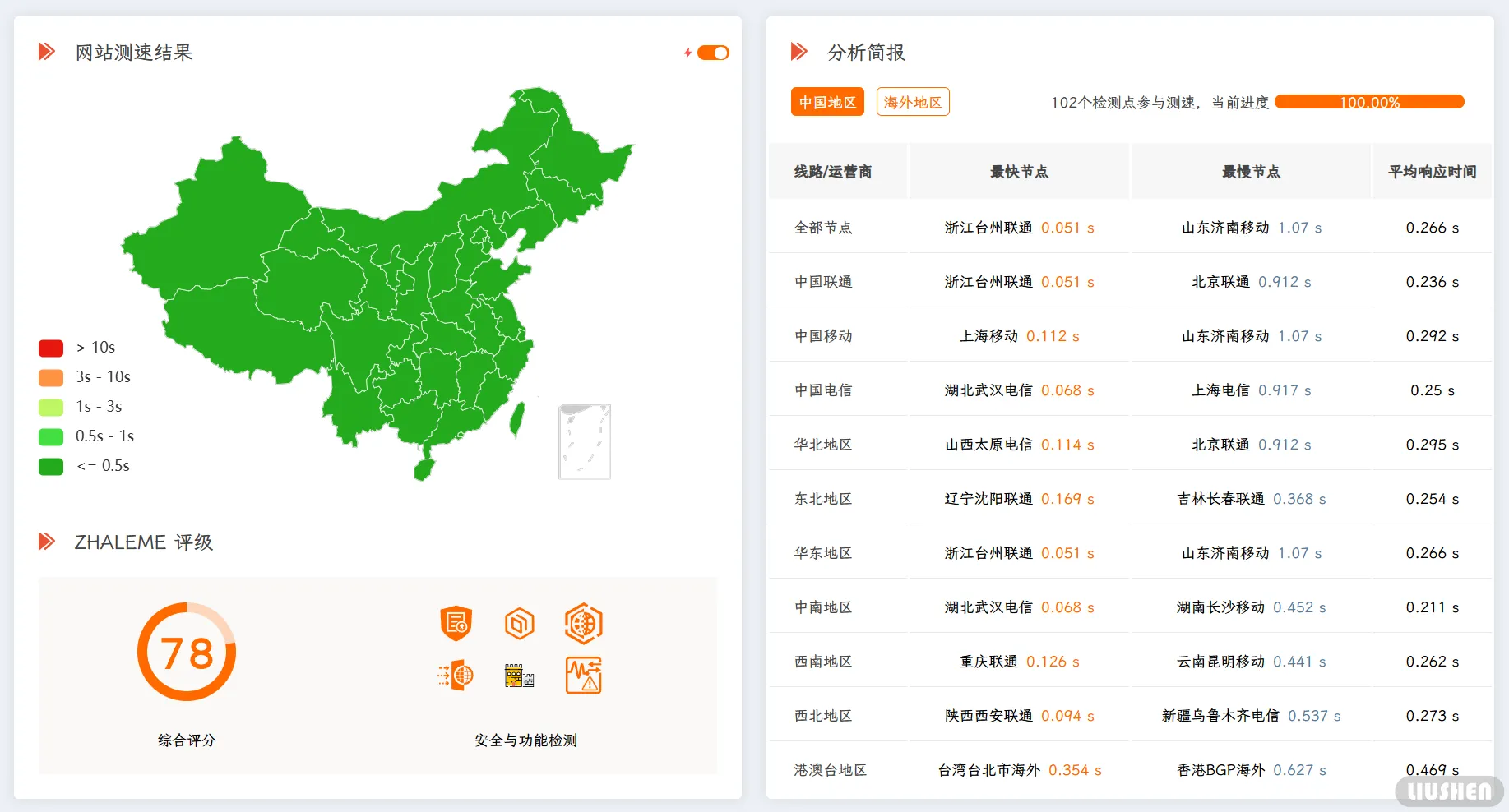Switch to the 最快节点 column header
Viewport: 1509px width, 812px height.
[x=1018, y=171]
